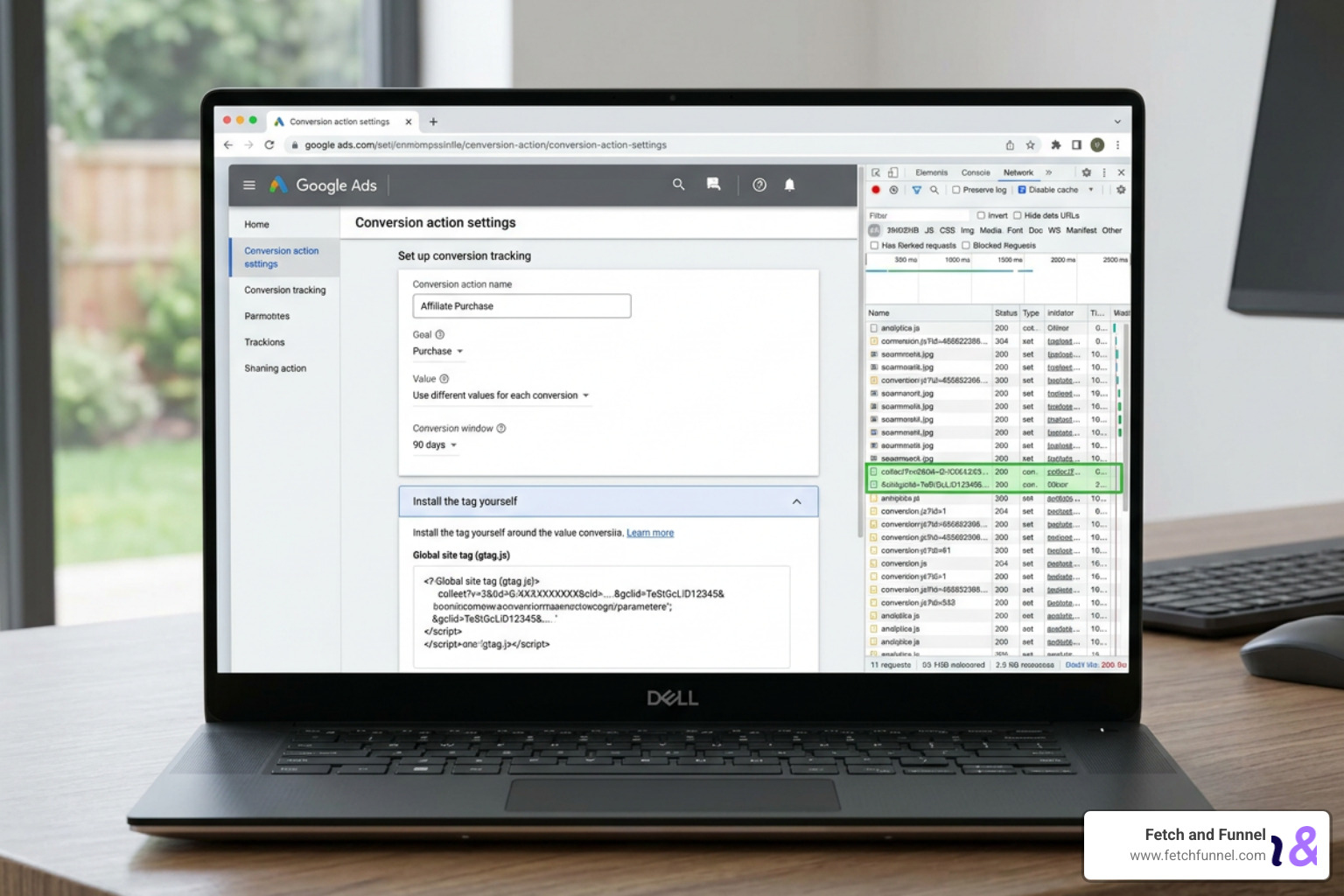The width and height of the screenshot is (1344, 896).
Task: Click the browser forward arrow
Action: (x=249, y=145)
